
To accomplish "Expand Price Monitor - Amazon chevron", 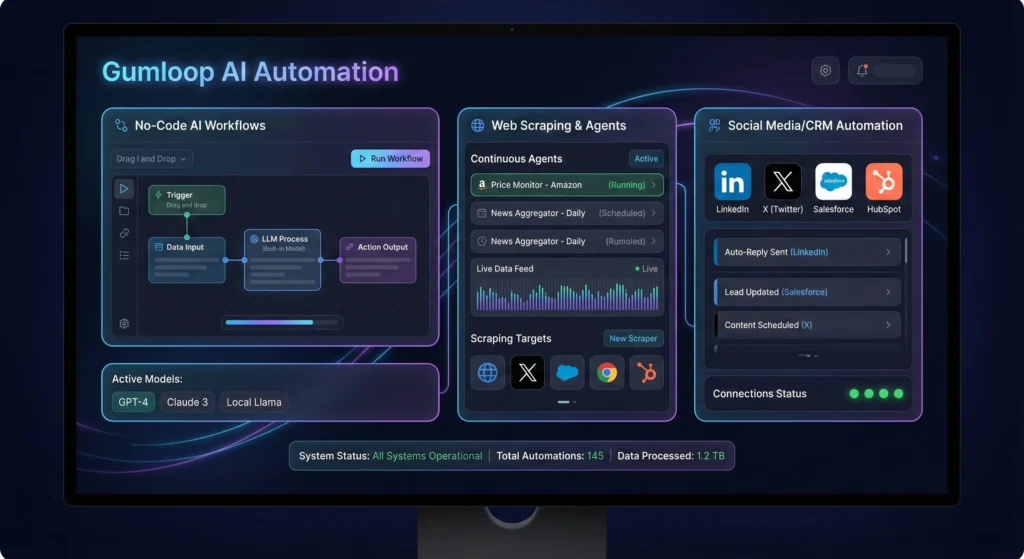I will pyautogui.click(x=653, y=185).
